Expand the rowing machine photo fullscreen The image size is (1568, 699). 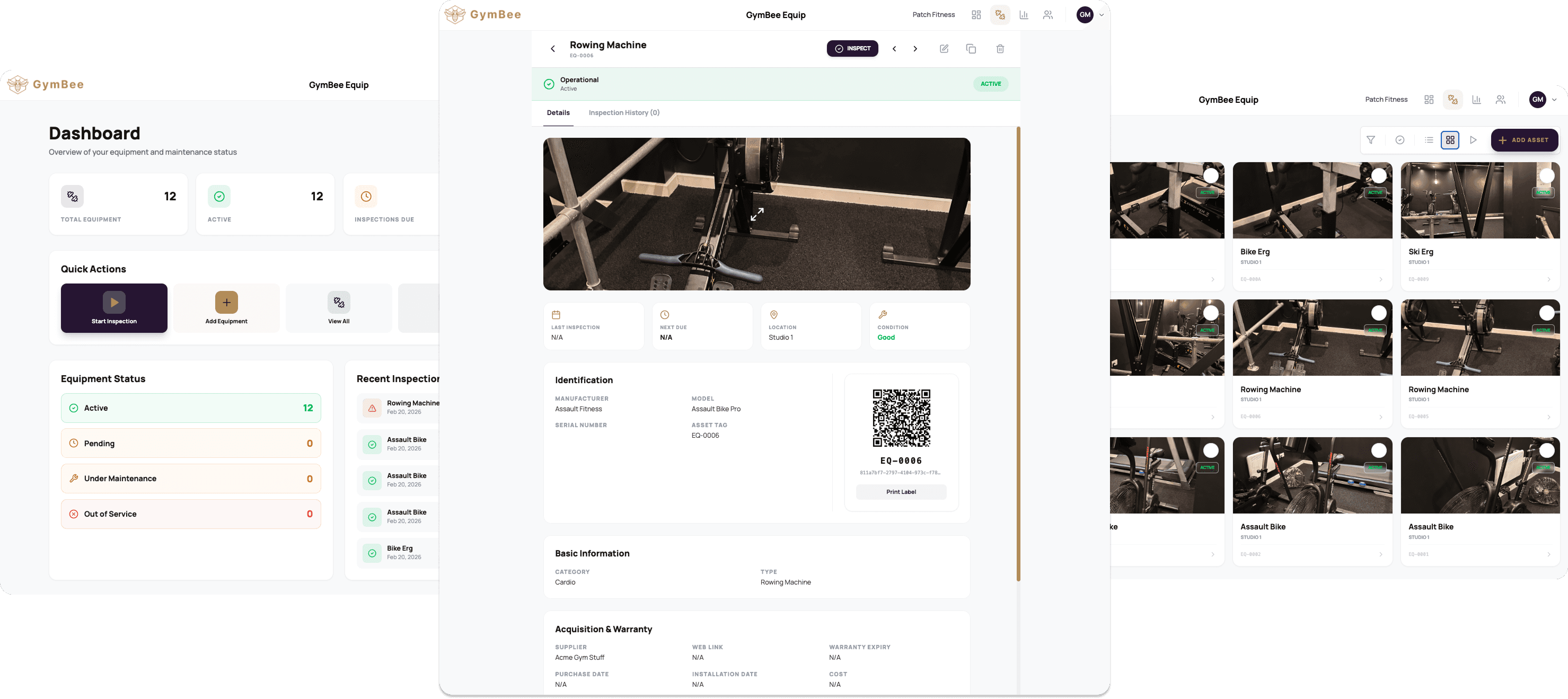tap(756, 214)
